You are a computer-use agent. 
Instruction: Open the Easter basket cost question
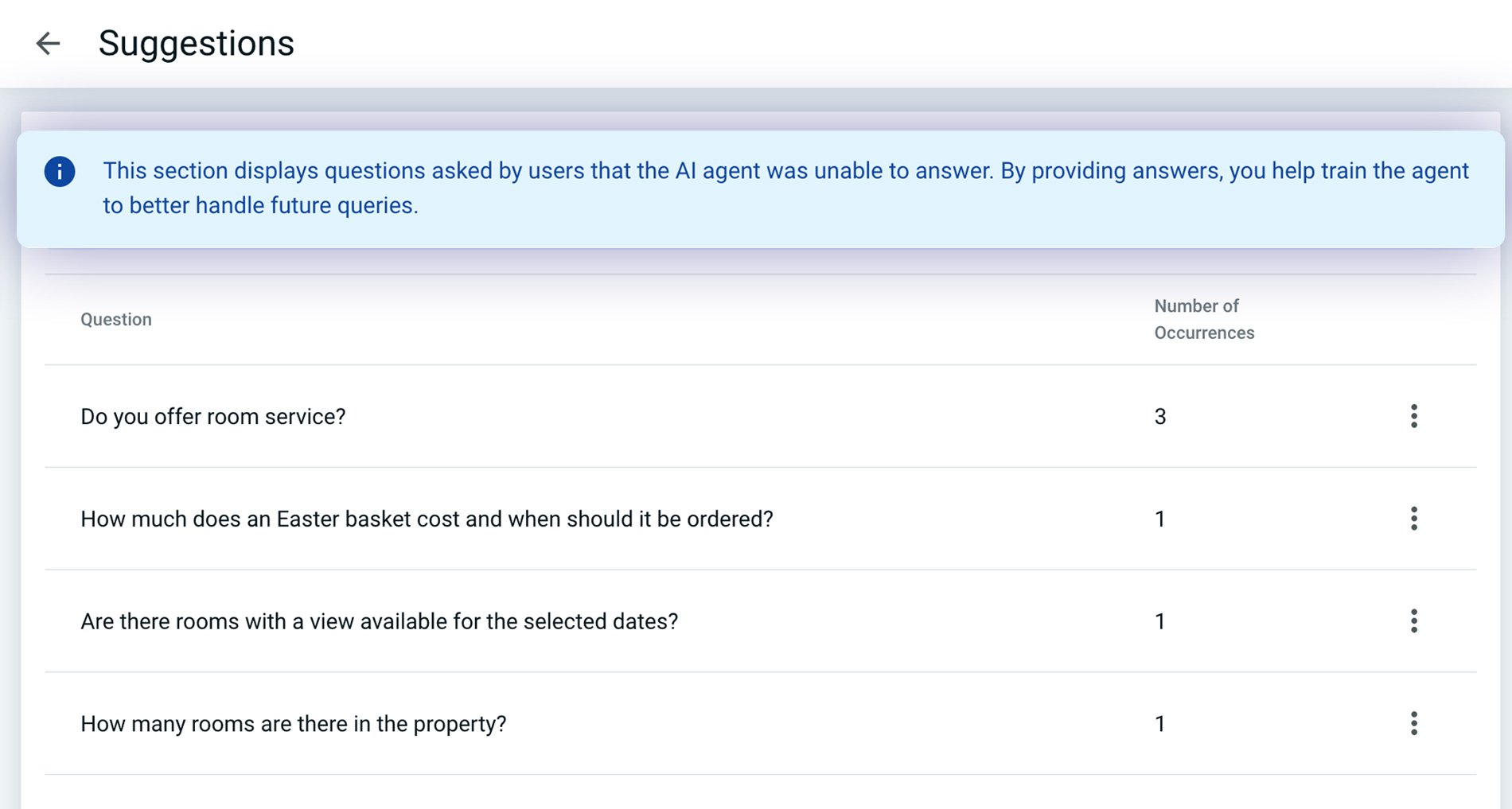pos(427,519)
